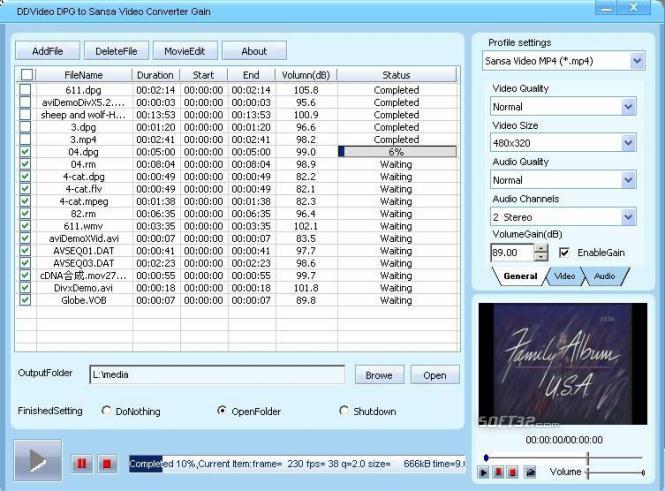Toggle the EnableGain checkbox
The width and height of the screenshot is (665, 491).
[564, 253]
